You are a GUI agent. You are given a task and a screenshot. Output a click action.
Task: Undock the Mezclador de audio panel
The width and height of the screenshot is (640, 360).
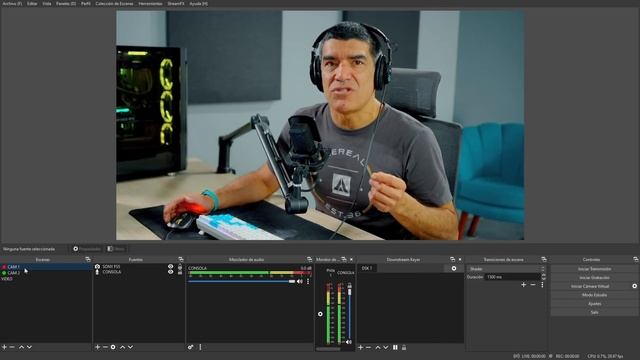click(x=309, y=259)
